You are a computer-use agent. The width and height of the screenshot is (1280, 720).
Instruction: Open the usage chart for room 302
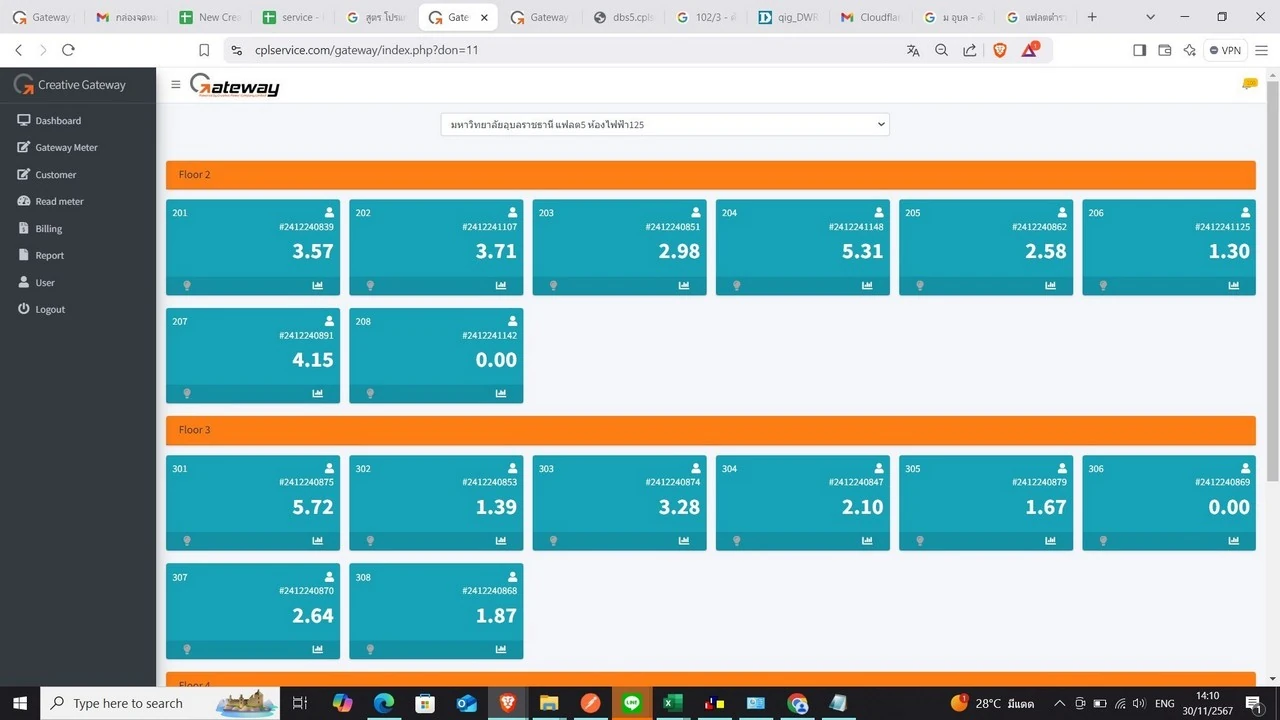click(501, 541)
